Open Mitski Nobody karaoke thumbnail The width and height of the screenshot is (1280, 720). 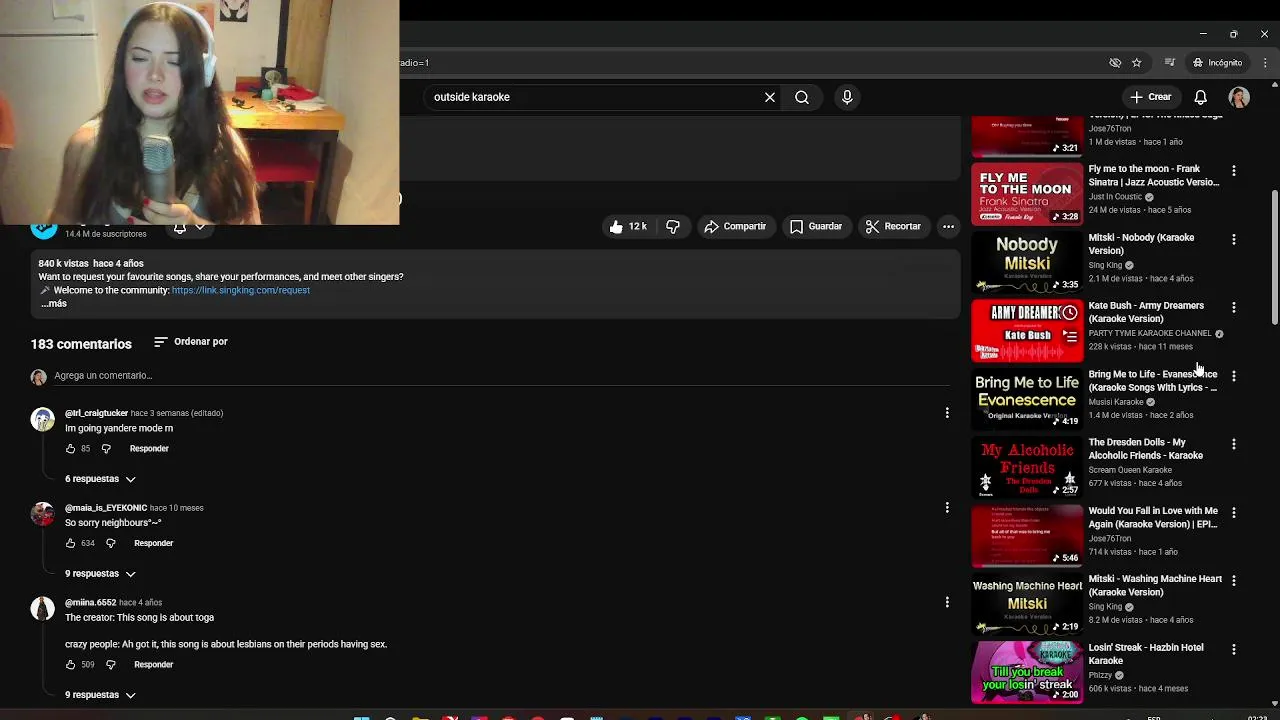[x=1027, y=263]
